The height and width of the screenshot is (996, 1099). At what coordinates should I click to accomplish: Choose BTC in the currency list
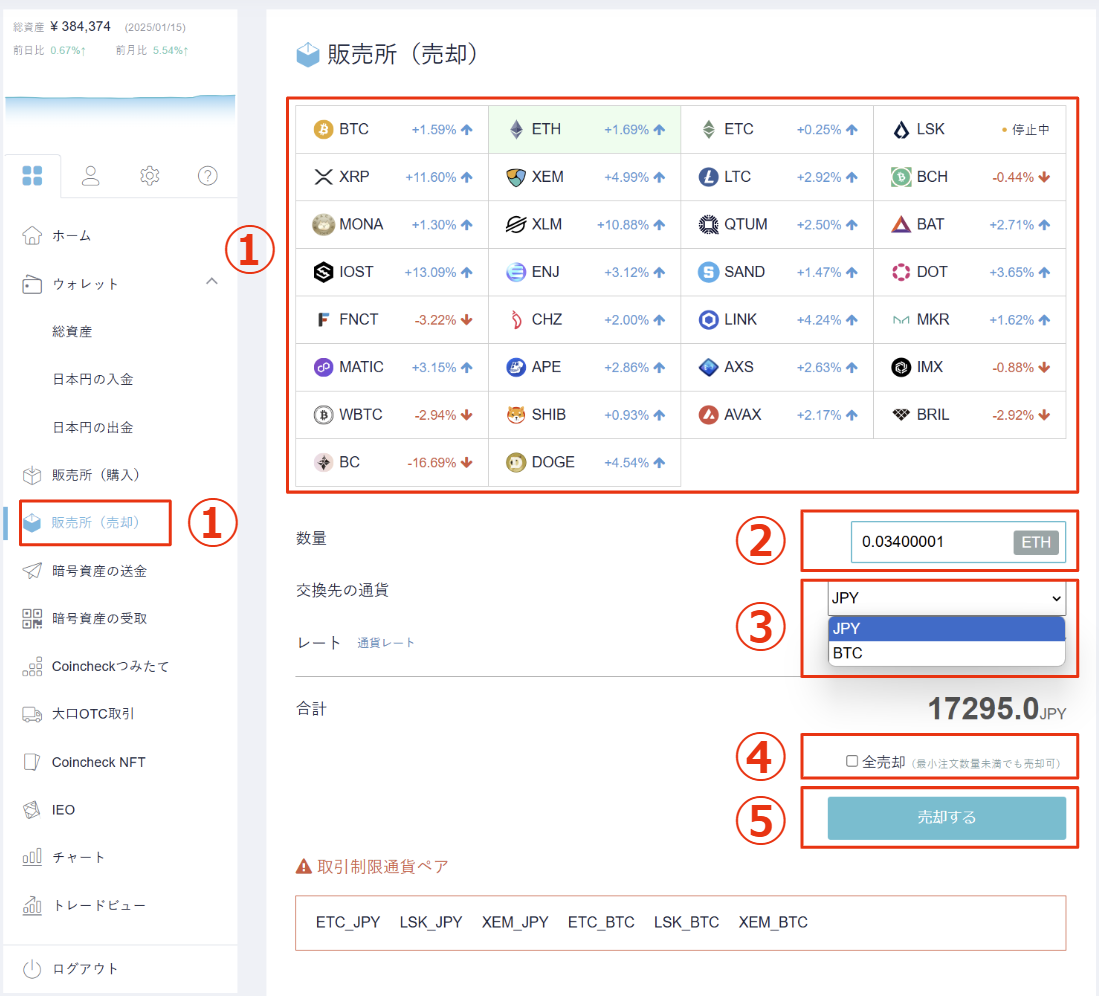coord(946,653)
